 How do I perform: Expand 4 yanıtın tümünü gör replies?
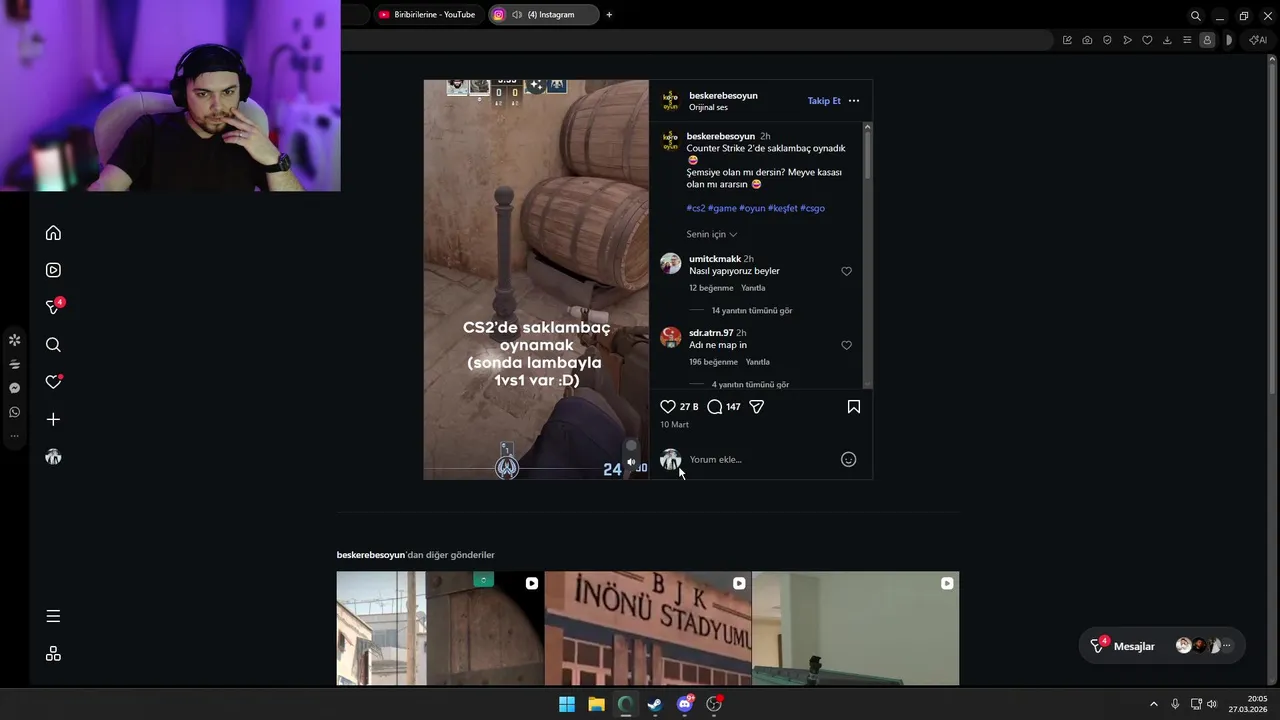pos(750,385)
